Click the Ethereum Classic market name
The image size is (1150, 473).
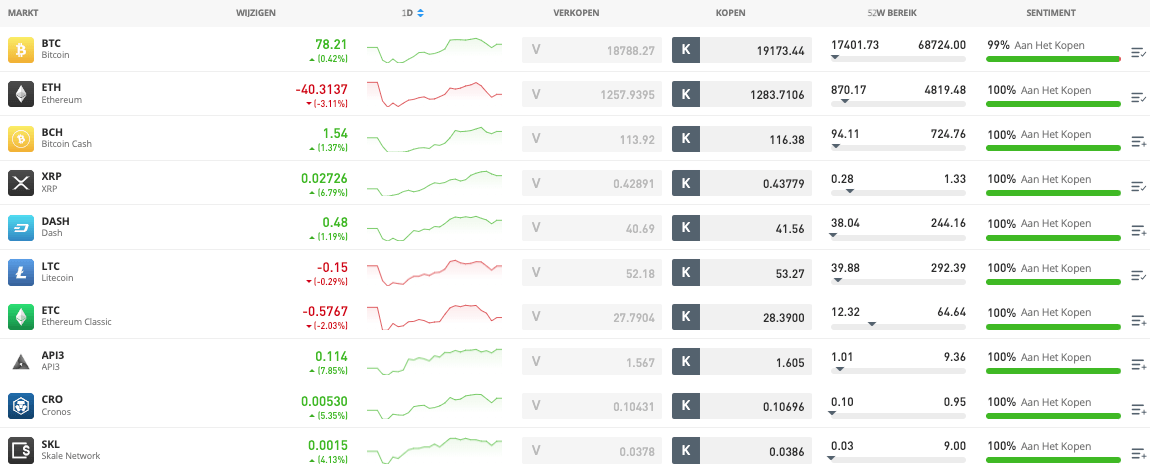coord(76,322)
